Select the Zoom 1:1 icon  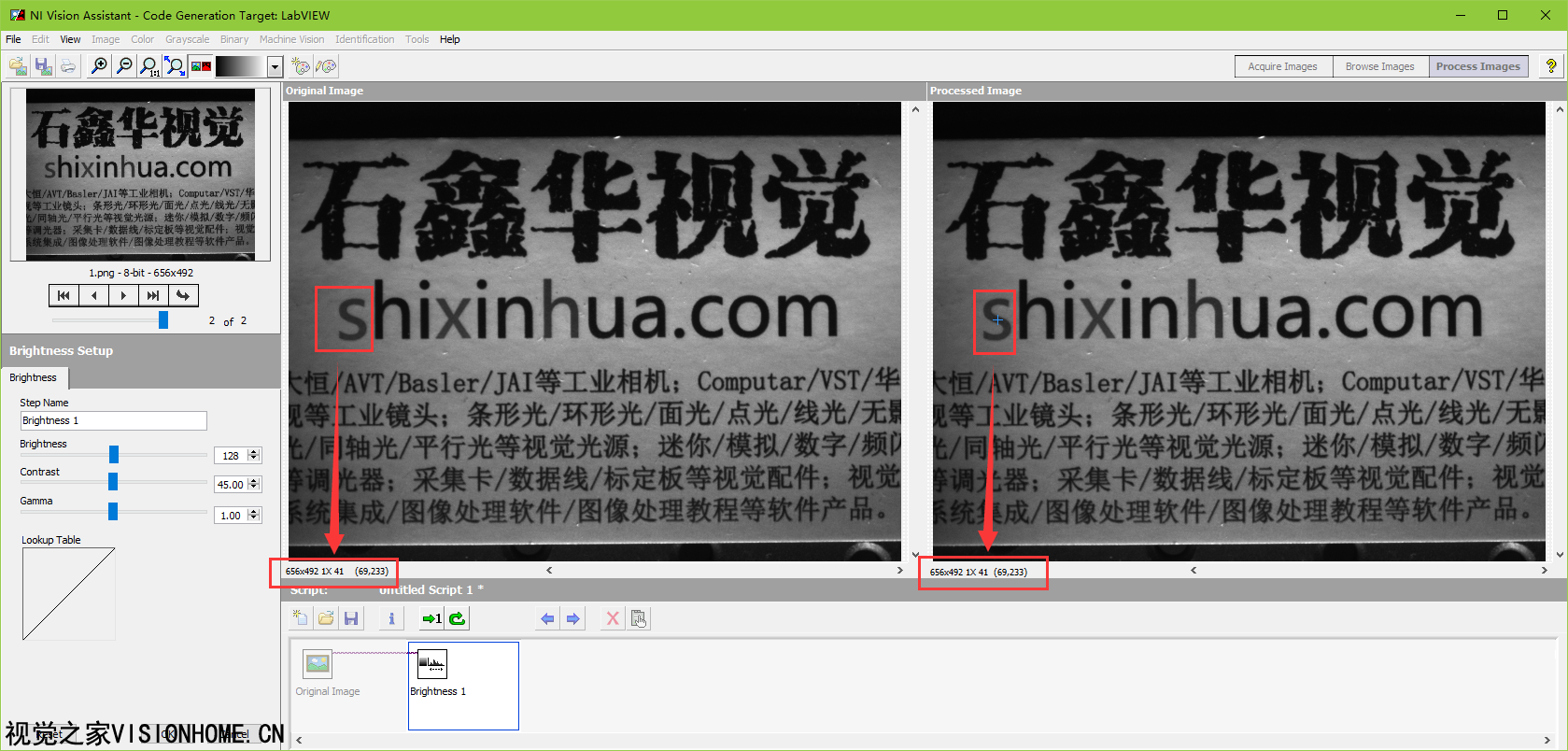pos(149,66)
